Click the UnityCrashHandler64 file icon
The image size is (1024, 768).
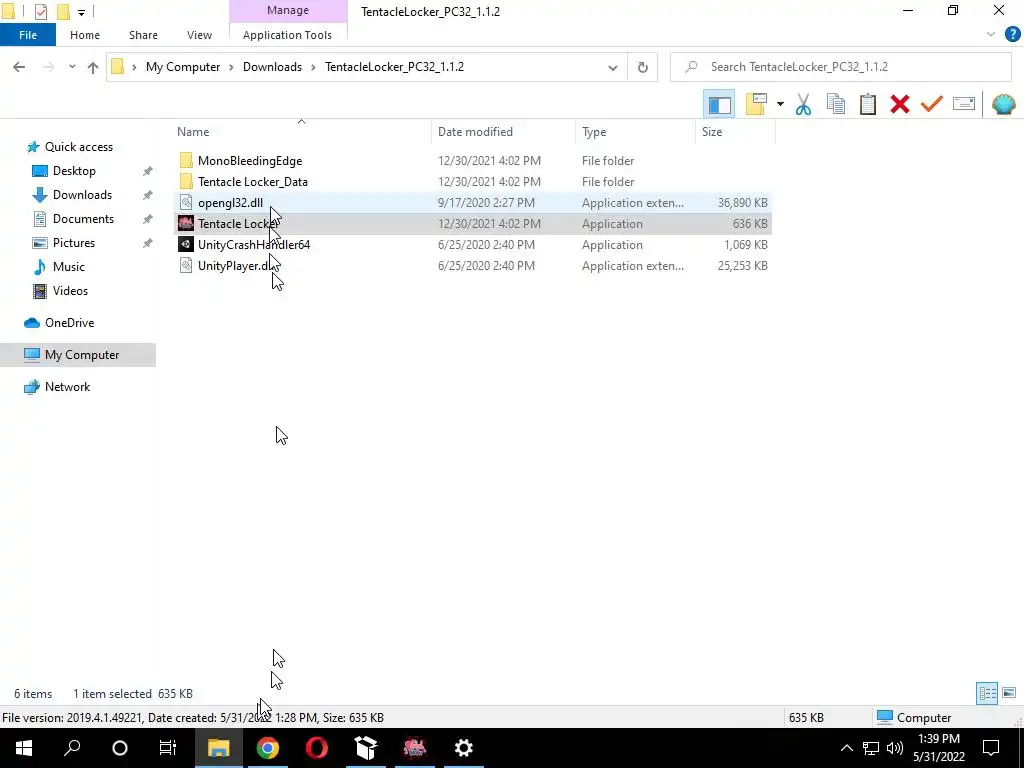pyautogui.click(x=186, y=244)
